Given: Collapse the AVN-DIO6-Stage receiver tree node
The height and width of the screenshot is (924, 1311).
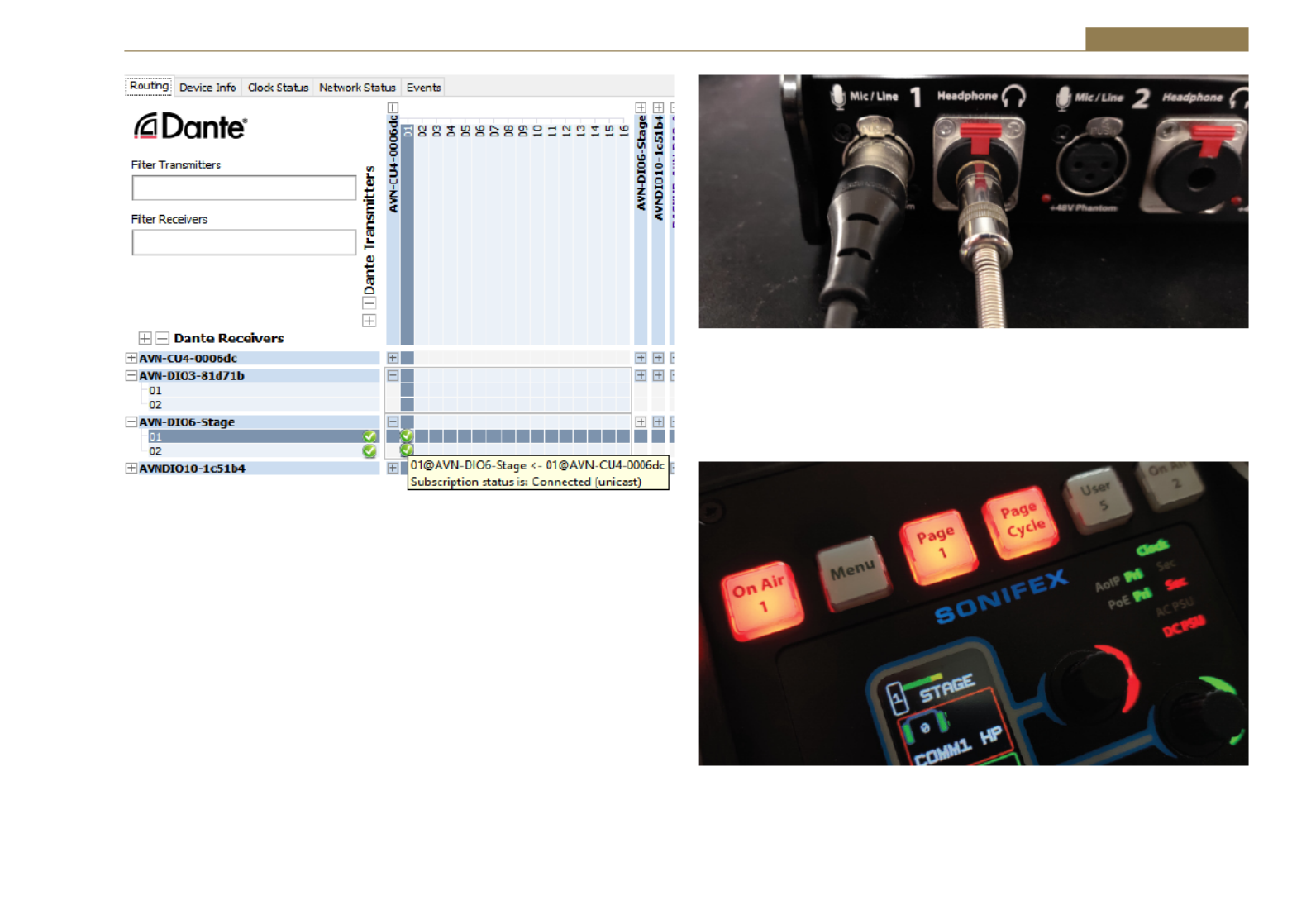Looking at the screenshot, I should pos(131,422).
